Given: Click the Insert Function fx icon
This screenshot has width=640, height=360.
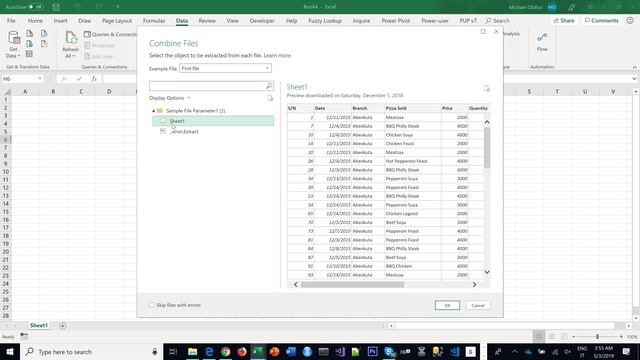Looking at the screenshot, I should click(94, 79).
